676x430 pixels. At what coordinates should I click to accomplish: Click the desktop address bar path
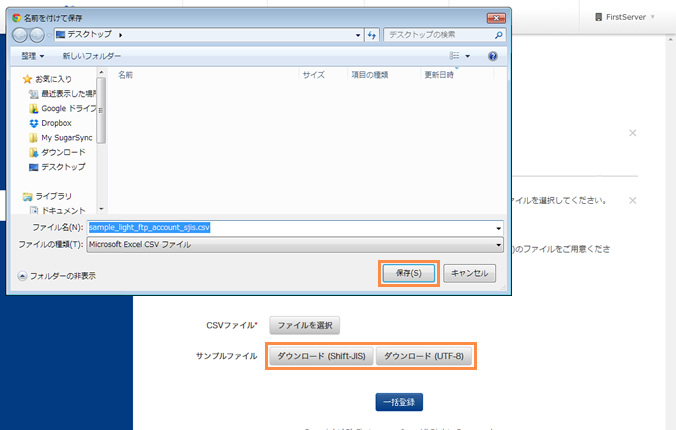coord(89,35)
